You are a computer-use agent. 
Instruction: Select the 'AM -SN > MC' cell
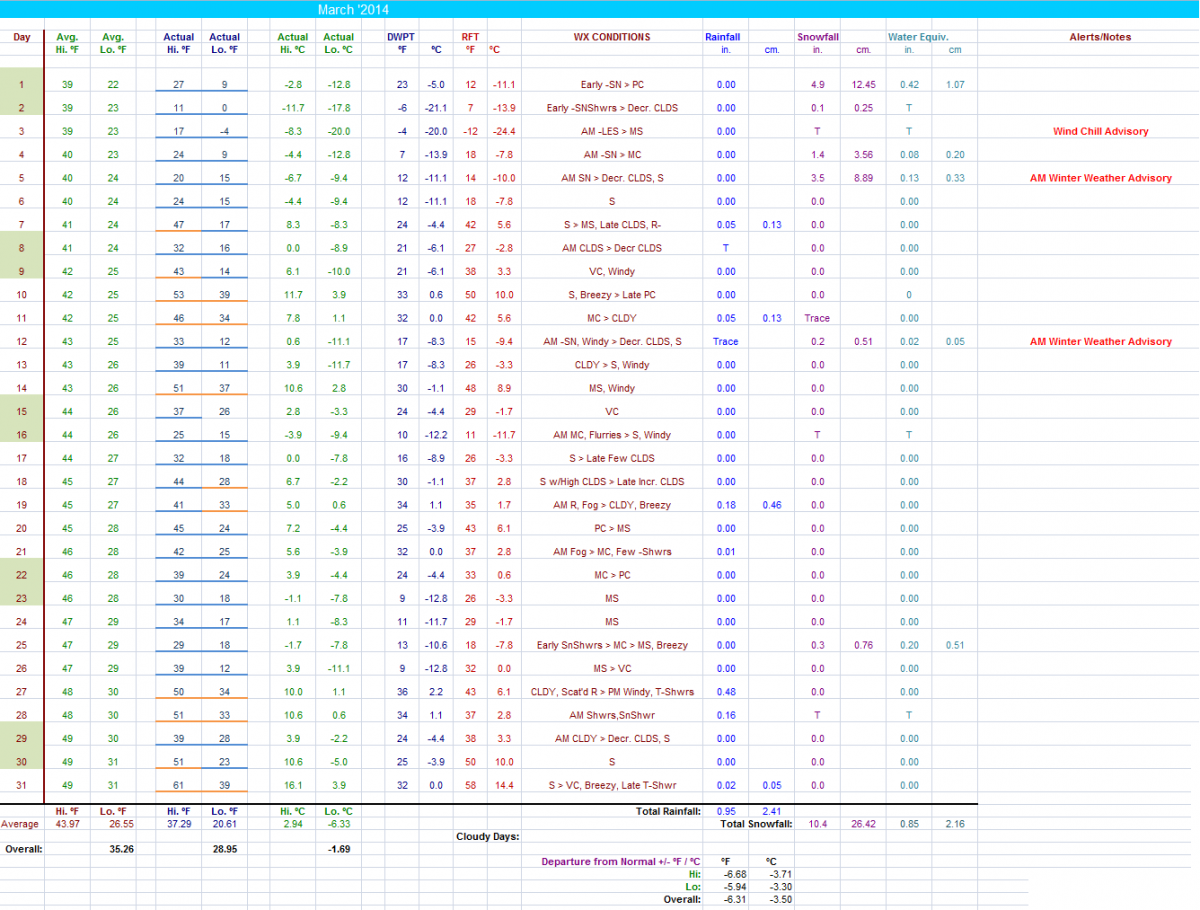click(611, 155)
